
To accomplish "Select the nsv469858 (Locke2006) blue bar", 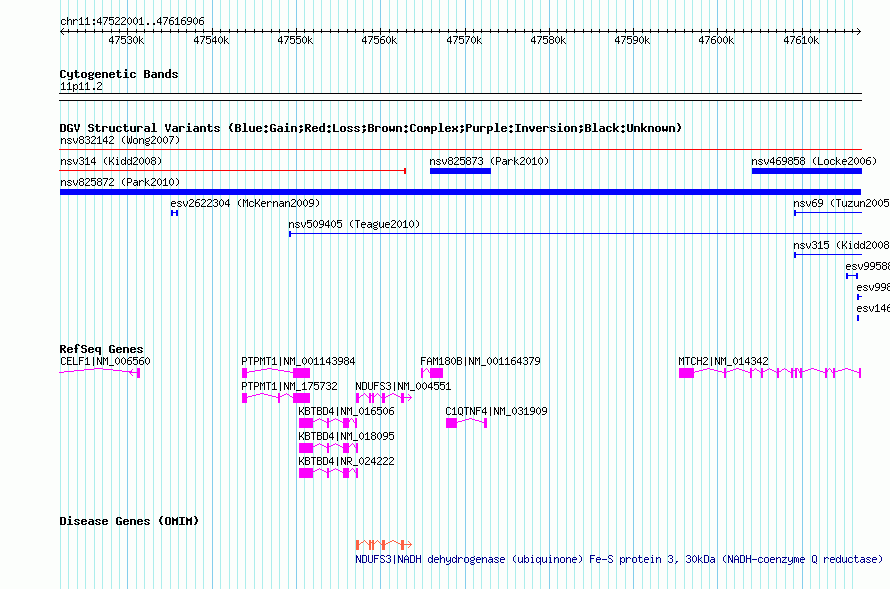I will [807, 171].
